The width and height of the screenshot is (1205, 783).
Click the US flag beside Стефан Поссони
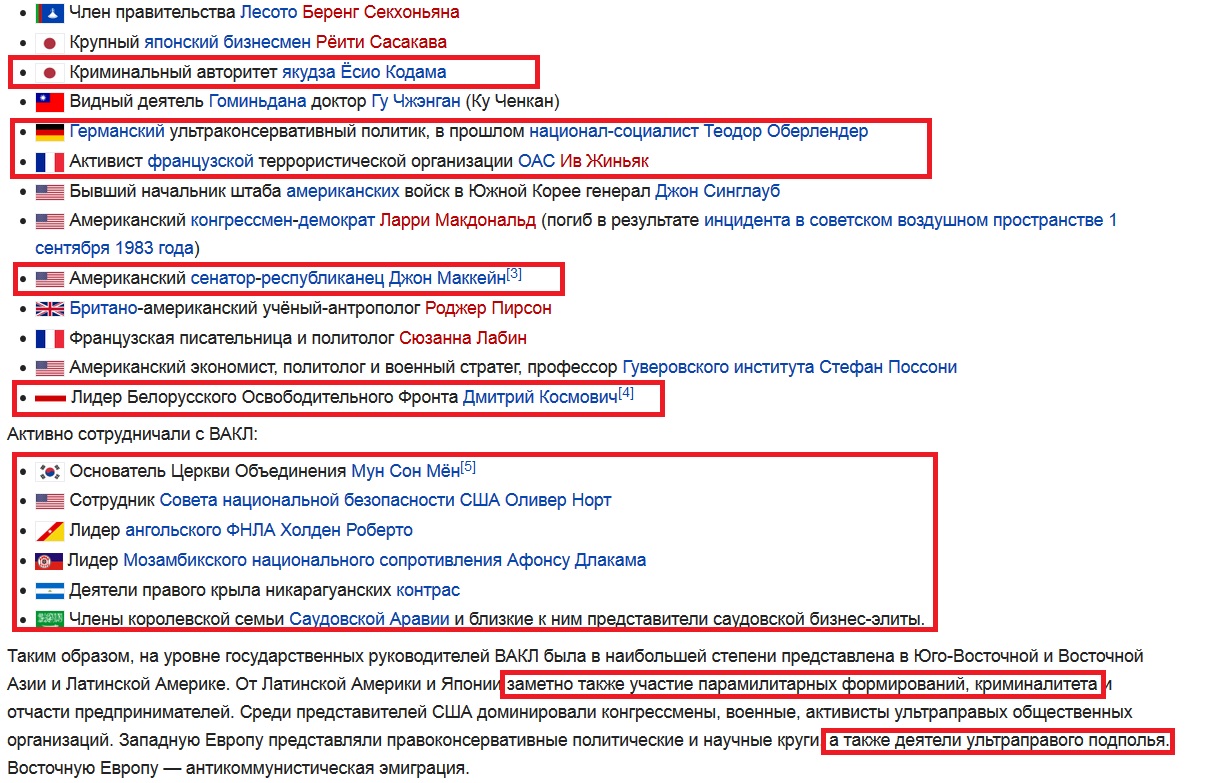[50, 368]
